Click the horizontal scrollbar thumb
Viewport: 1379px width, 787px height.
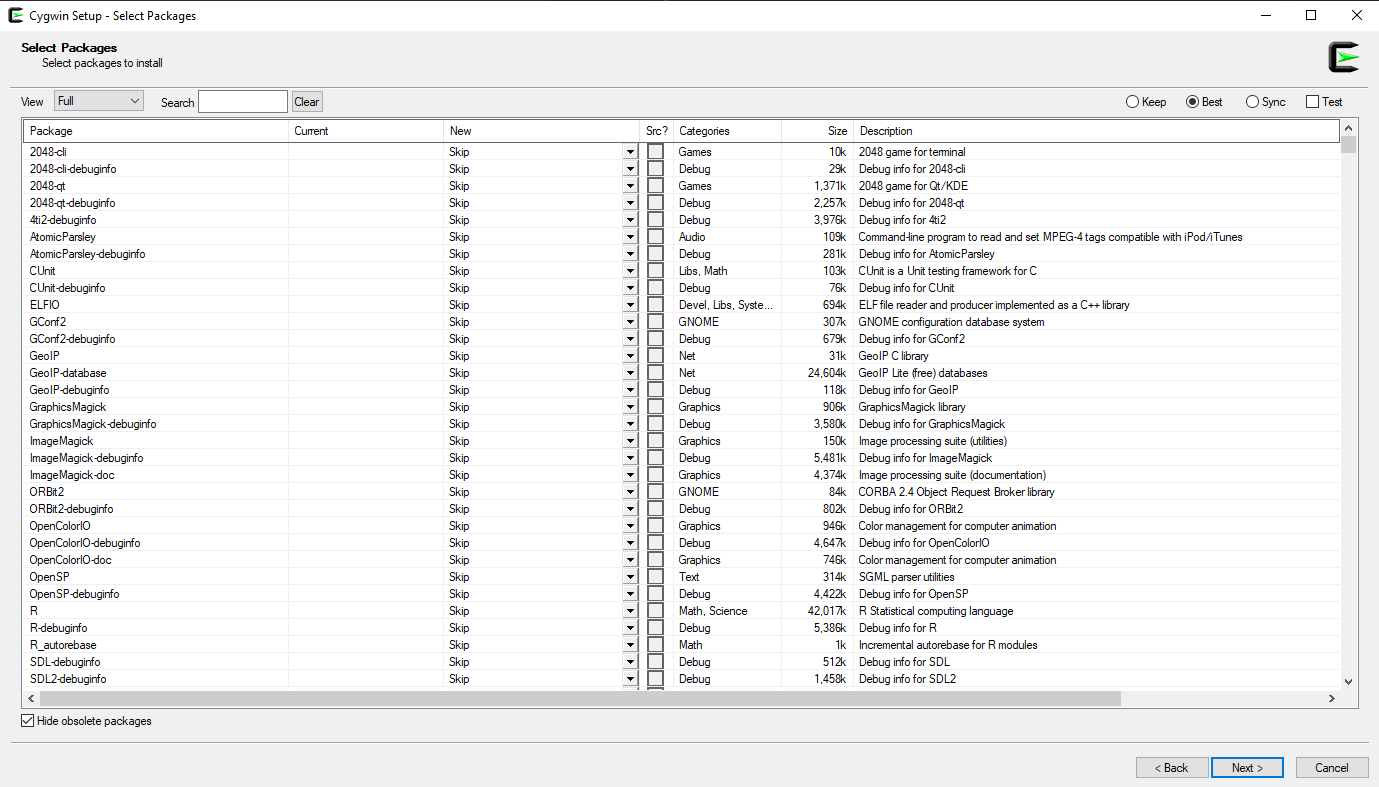tap(581, 698)
